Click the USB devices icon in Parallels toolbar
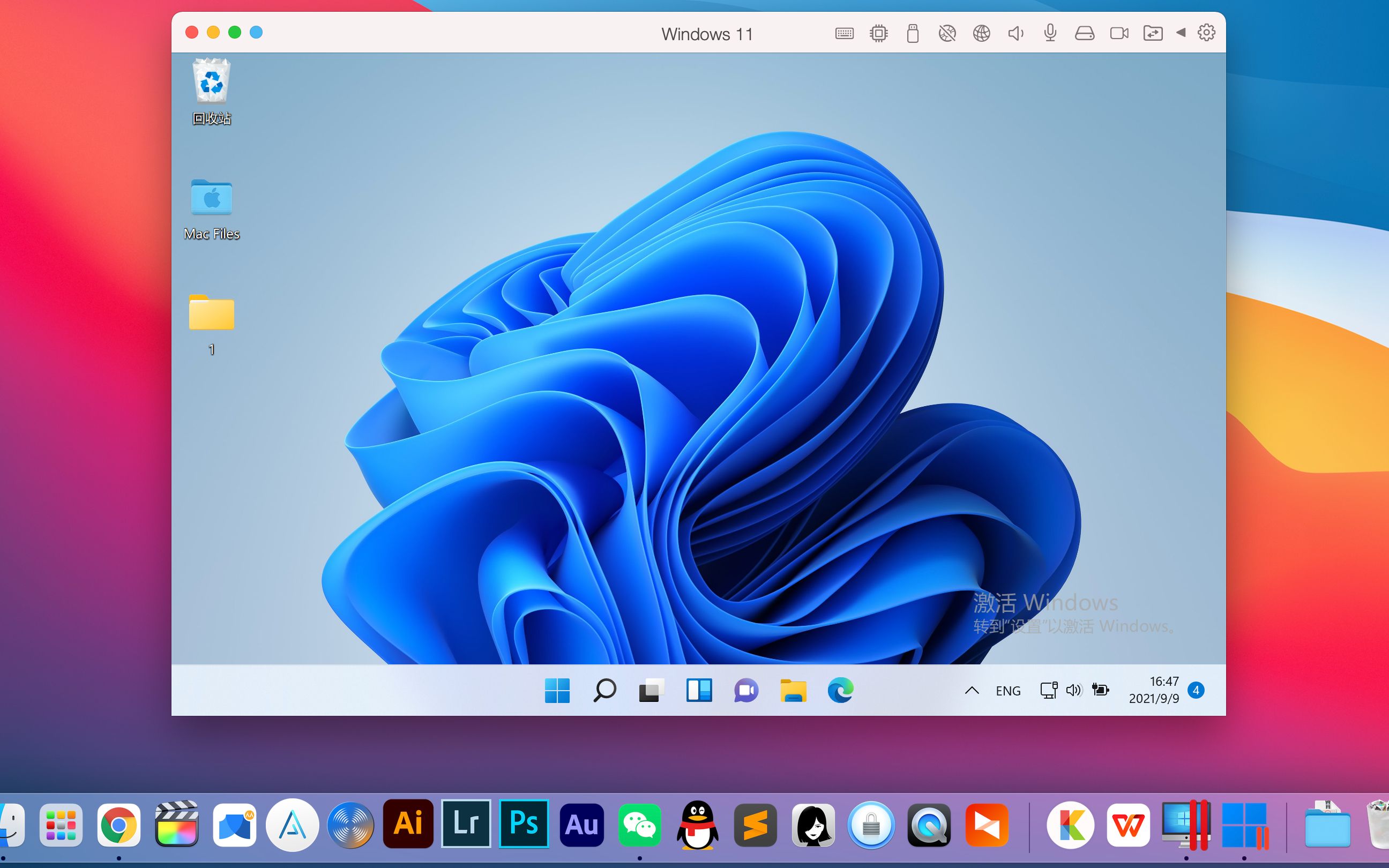This screenshot has height=868, width=1389. 912,33
